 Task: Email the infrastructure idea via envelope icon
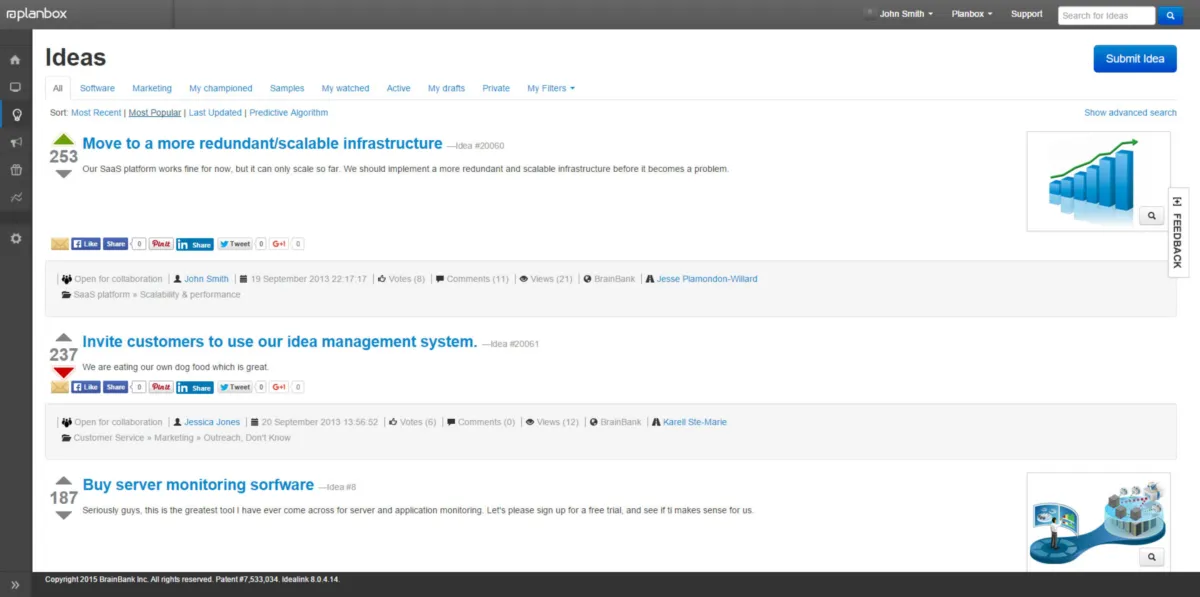tap(60, 244)
